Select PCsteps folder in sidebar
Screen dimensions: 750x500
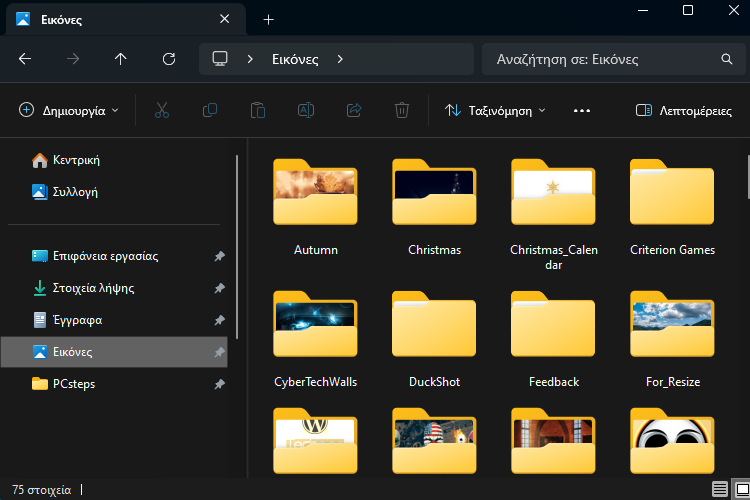115,384
